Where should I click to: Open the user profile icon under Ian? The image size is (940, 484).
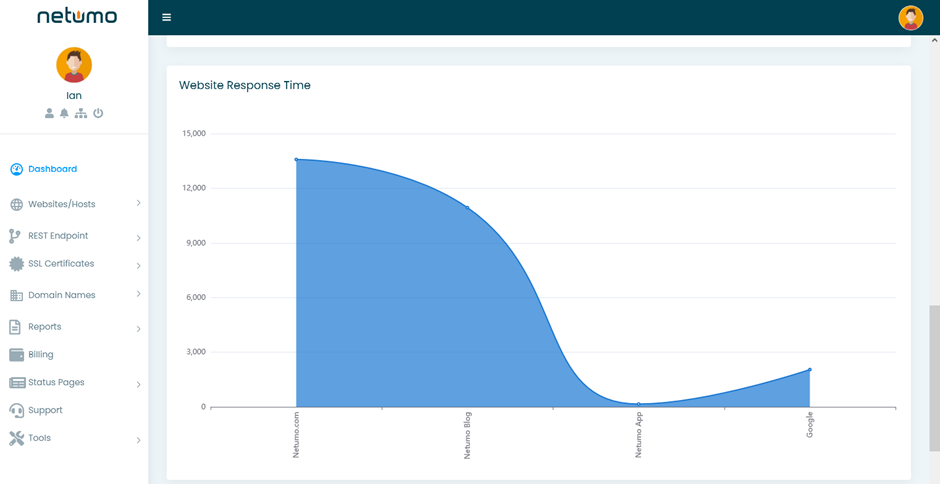[x=50, y=113]
